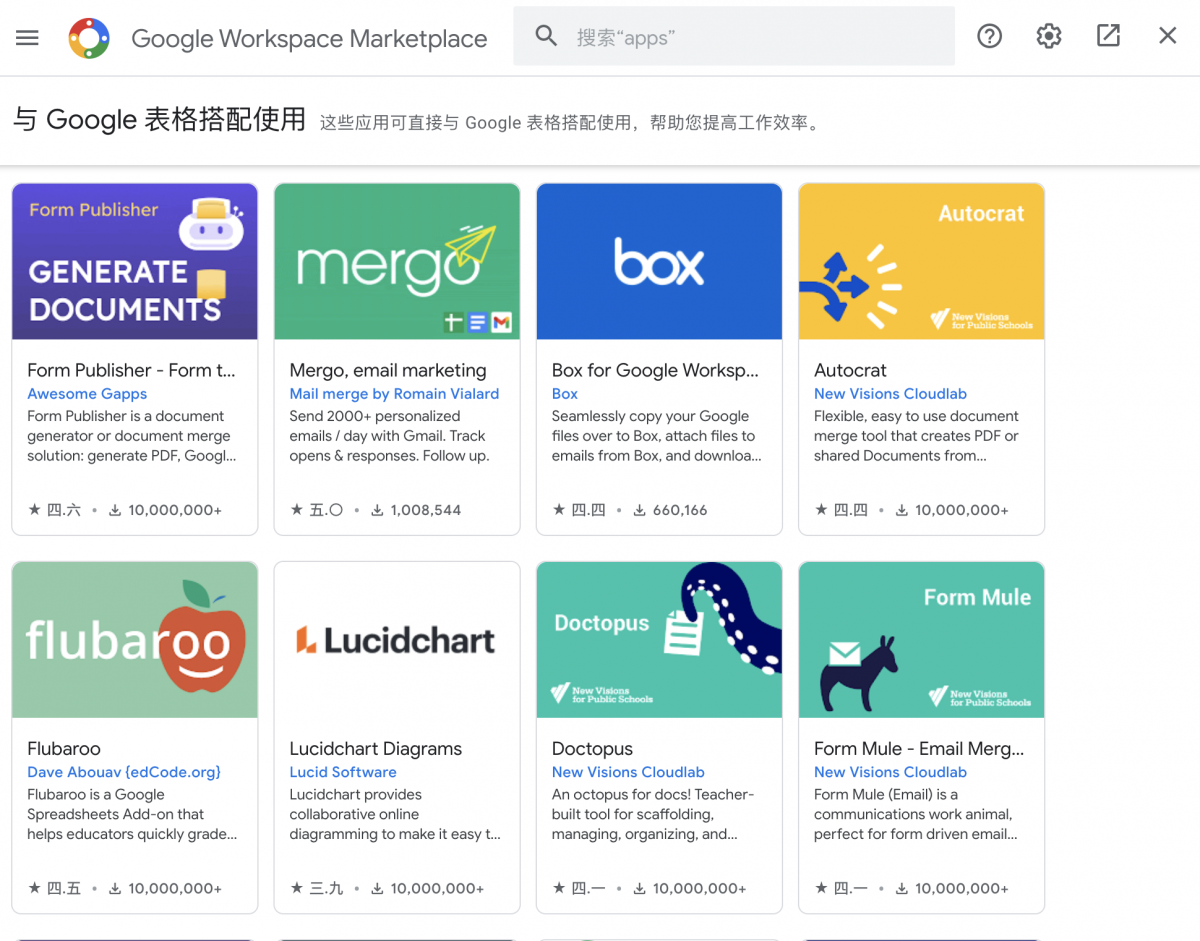Visit the Box developer link
Image resolution: width=1200 pixels, height=941 pixels.
[565, 394]
